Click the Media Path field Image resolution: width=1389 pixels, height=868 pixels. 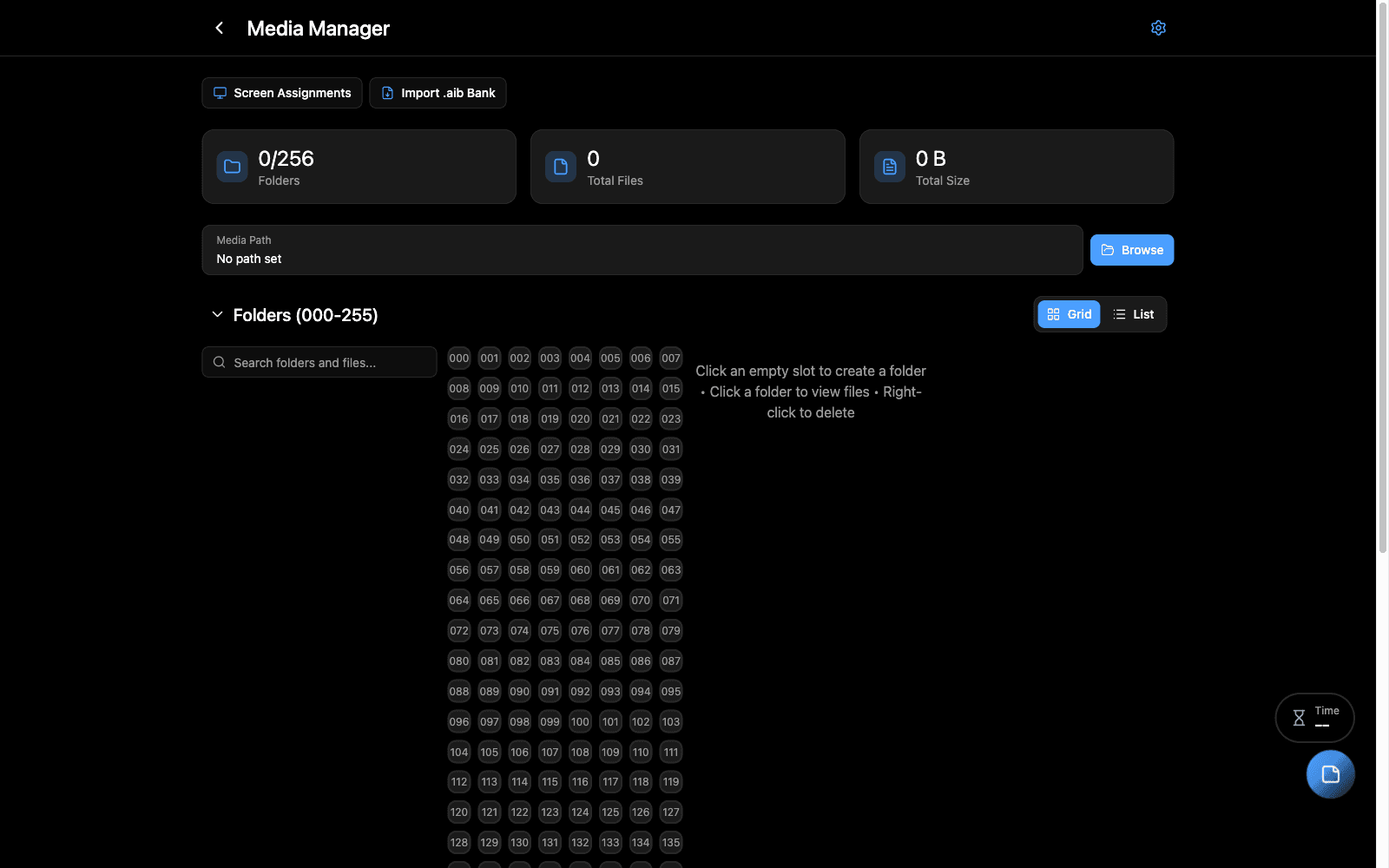(642, 250)
